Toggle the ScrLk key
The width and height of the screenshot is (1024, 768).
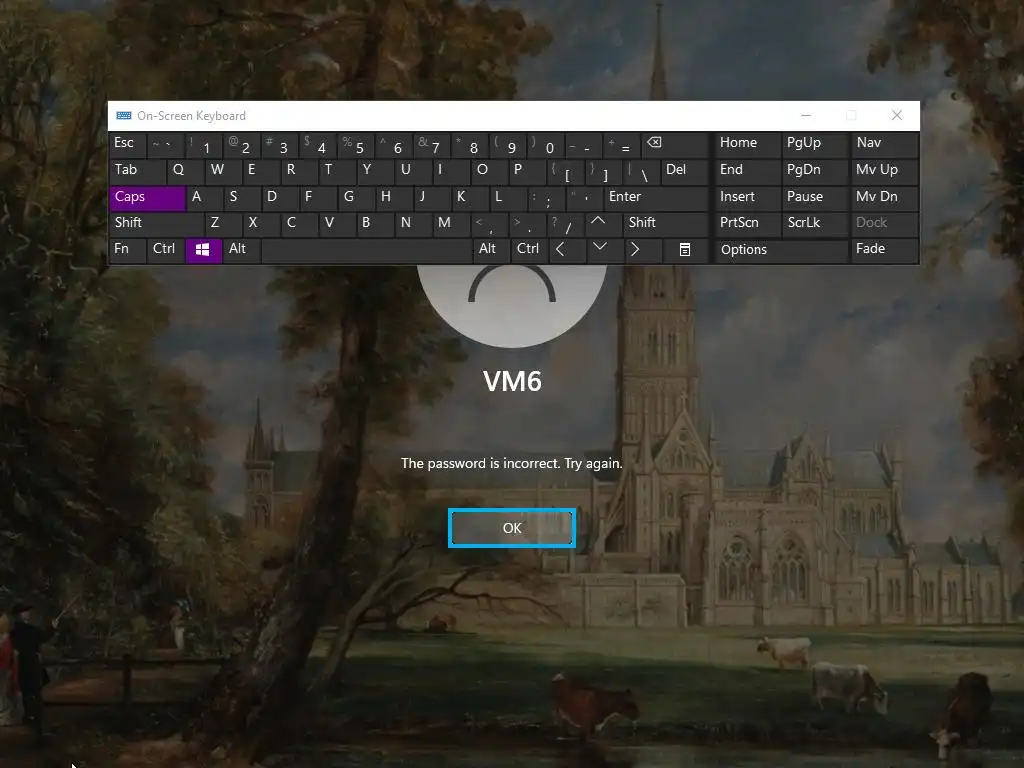815,224
